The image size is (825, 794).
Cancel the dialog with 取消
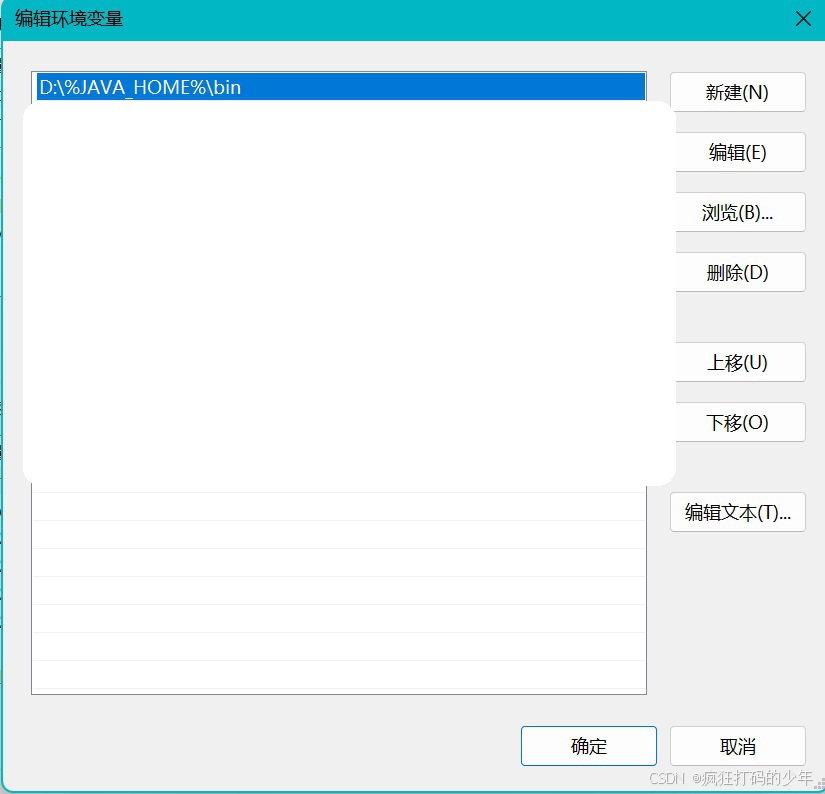tap(737, 745)
